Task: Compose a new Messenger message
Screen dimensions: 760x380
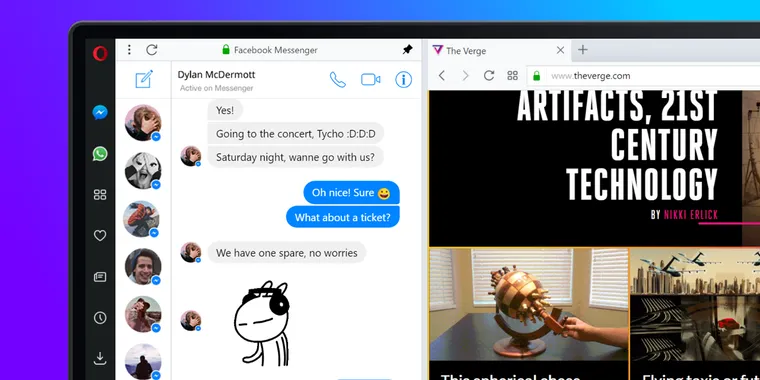Action: tap(144, 79)
